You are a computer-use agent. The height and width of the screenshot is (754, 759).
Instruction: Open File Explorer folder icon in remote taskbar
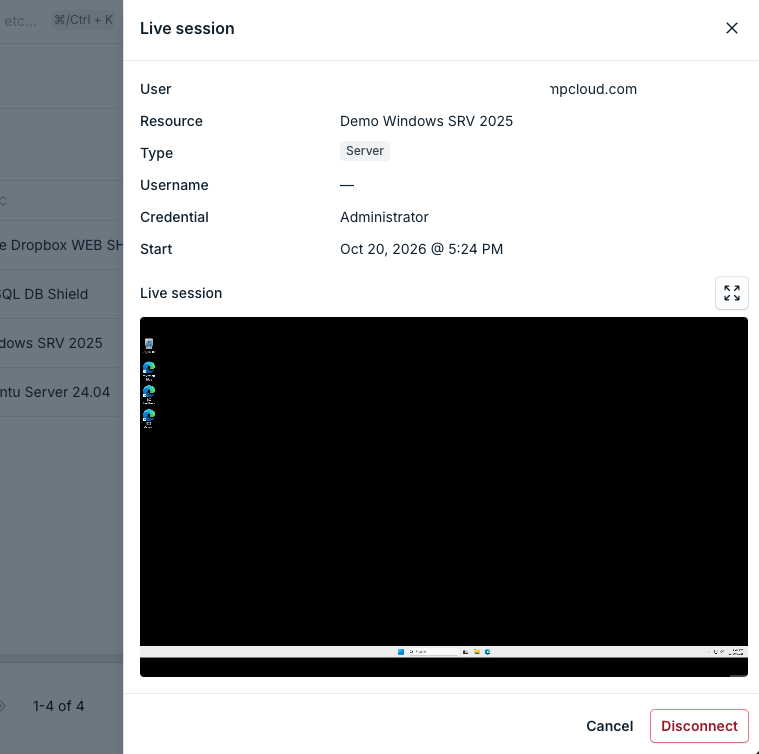tap(477, 652)
